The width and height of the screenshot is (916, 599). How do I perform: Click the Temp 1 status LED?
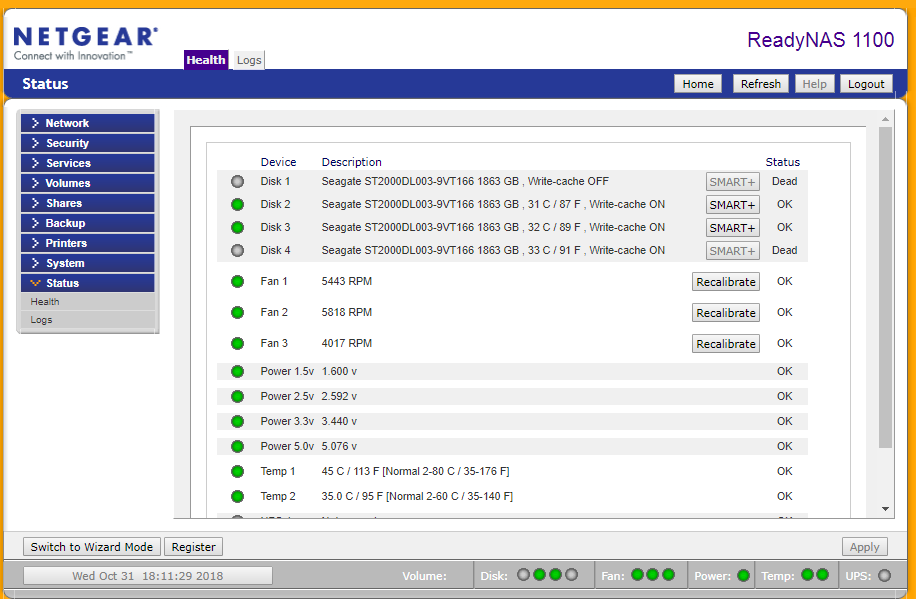point(237,471)
